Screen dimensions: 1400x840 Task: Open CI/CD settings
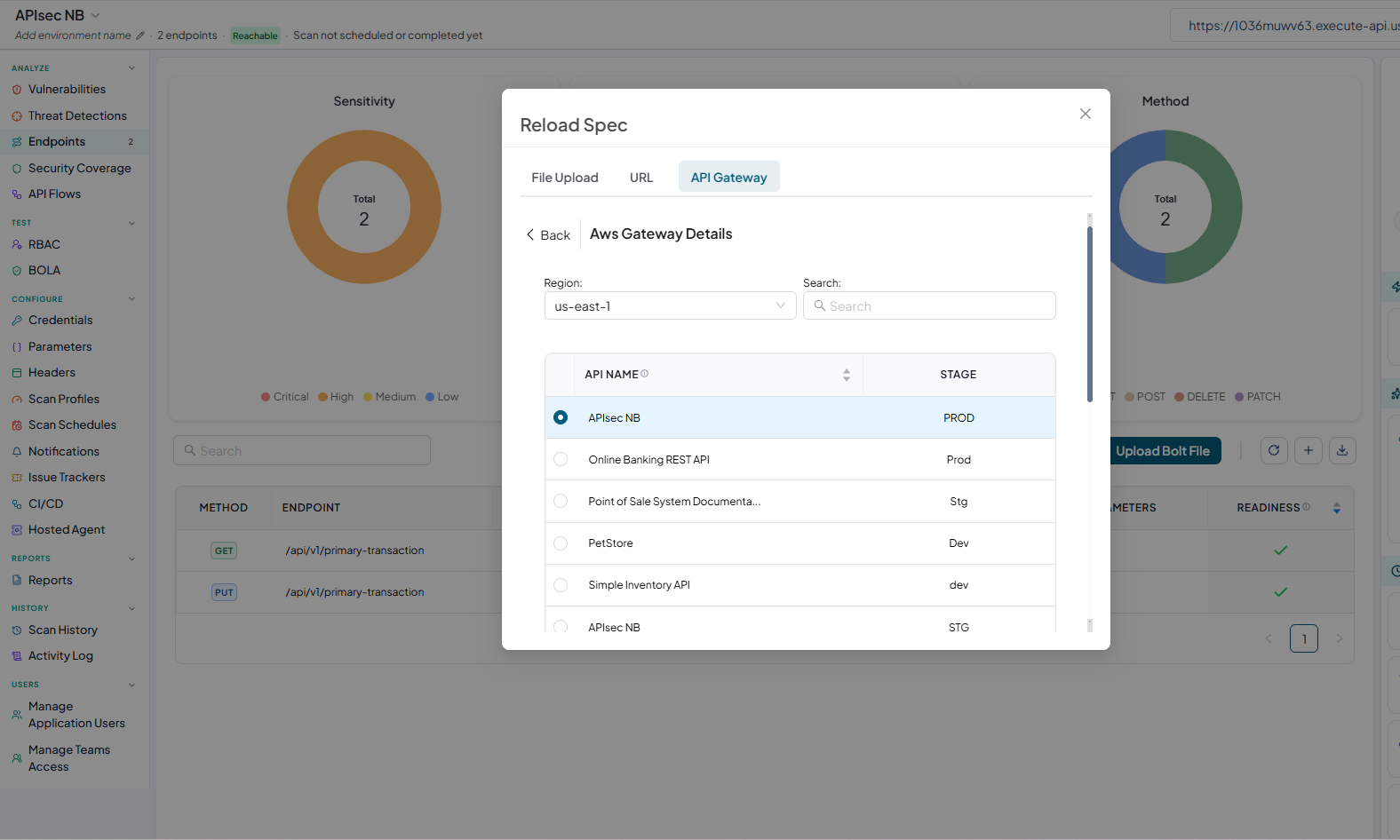[45, 503]
